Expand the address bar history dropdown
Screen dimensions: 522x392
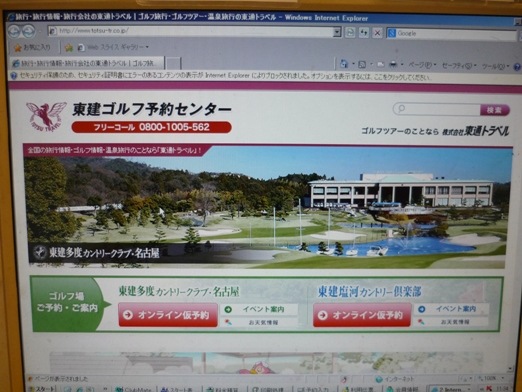337,32
